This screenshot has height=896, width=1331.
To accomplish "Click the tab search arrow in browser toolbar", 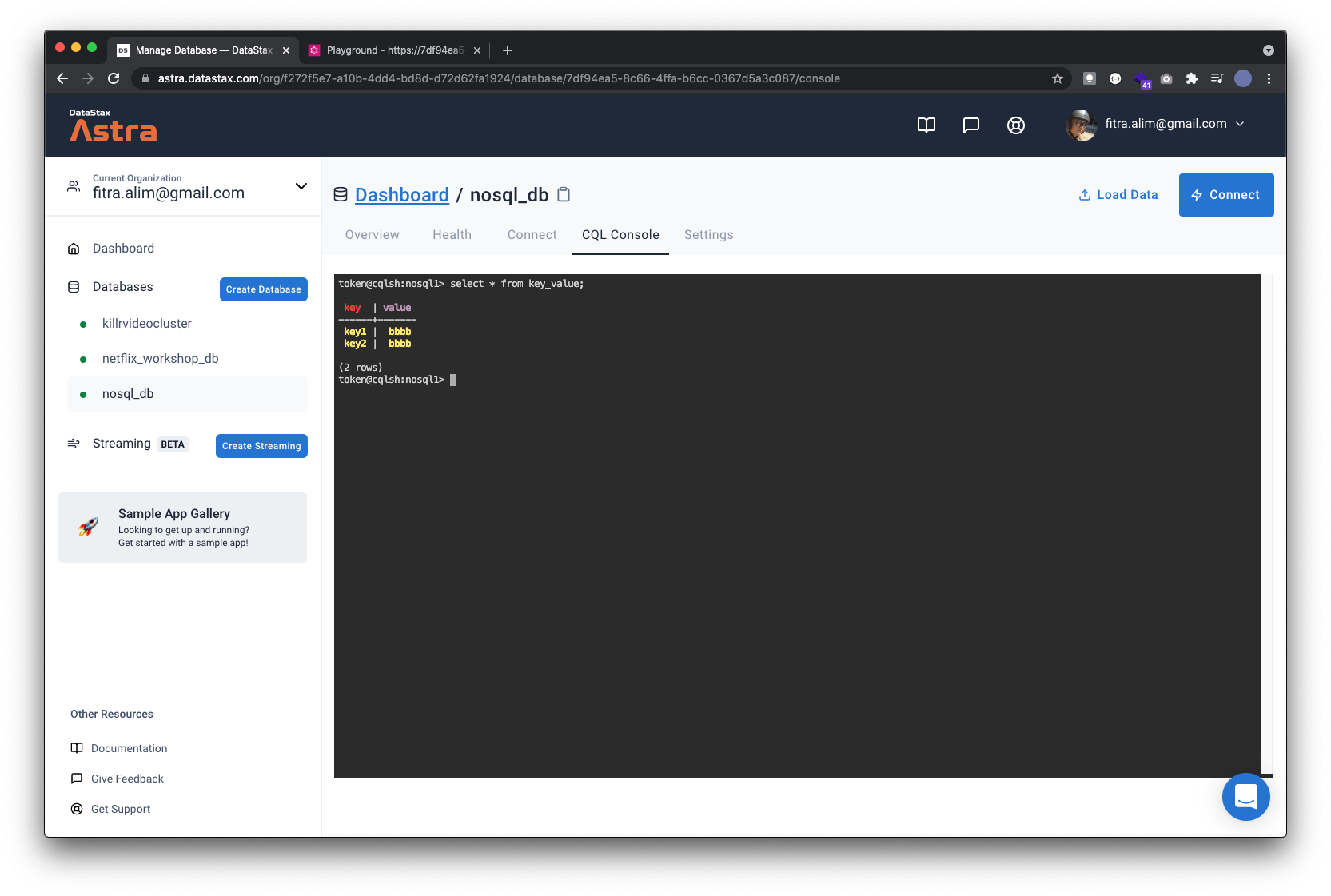I will pyautogui.click(x=1267, y=50).
